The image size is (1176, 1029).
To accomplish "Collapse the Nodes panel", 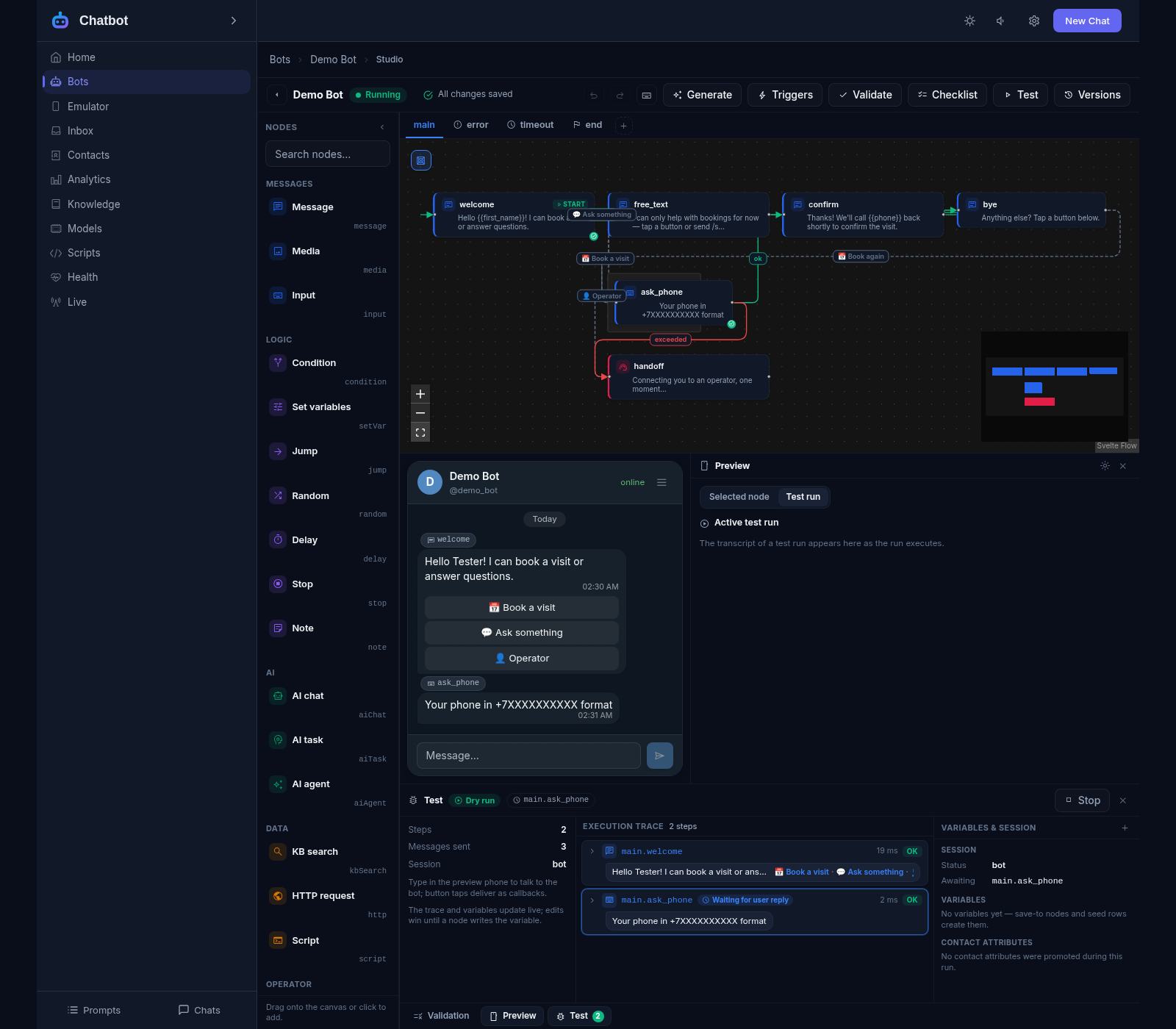I will click(382, 127).
